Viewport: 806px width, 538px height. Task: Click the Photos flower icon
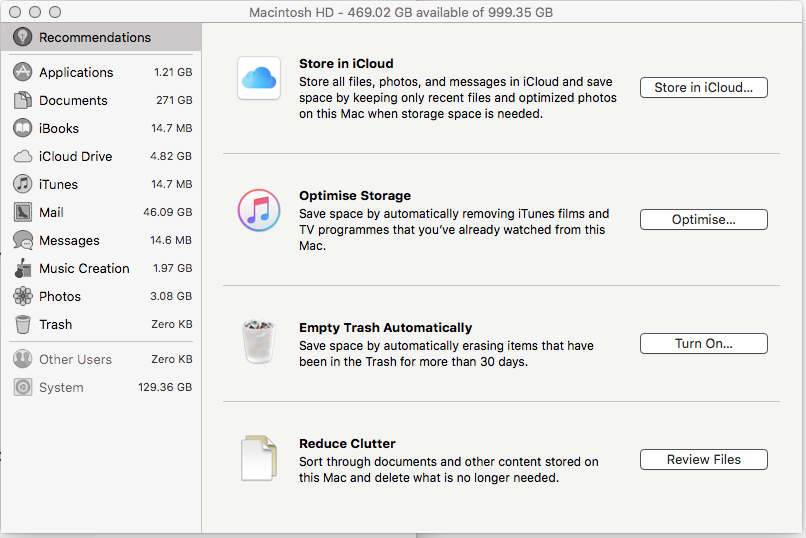(23, 296)
